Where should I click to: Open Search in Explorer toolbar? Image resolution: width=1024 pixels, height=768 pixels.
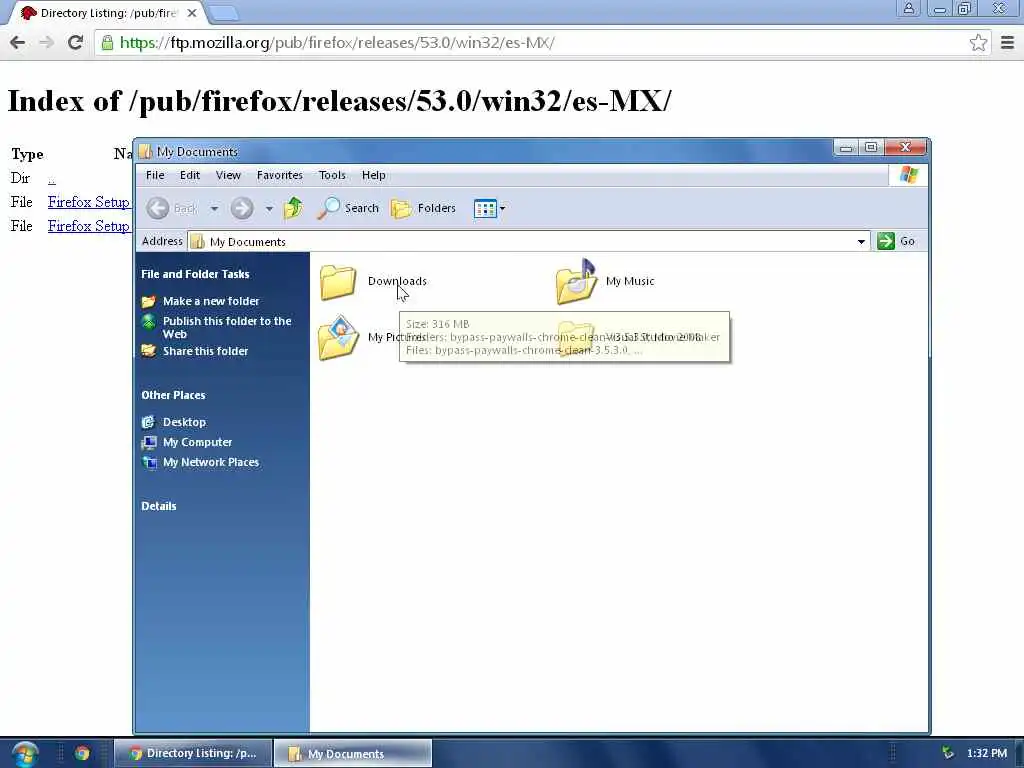[x=347, y=208]
